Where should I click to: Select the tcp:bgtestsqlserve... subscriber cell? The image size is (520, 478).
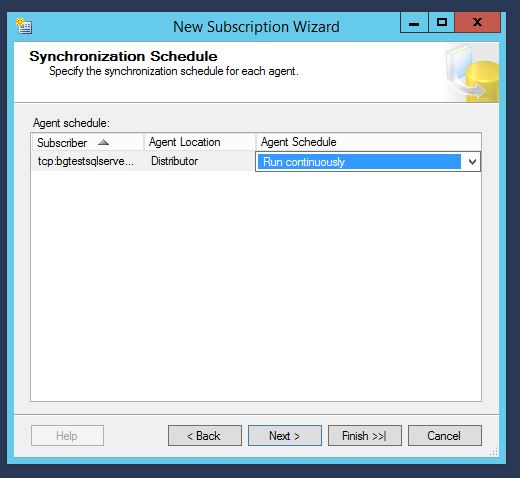click(87, 161)
